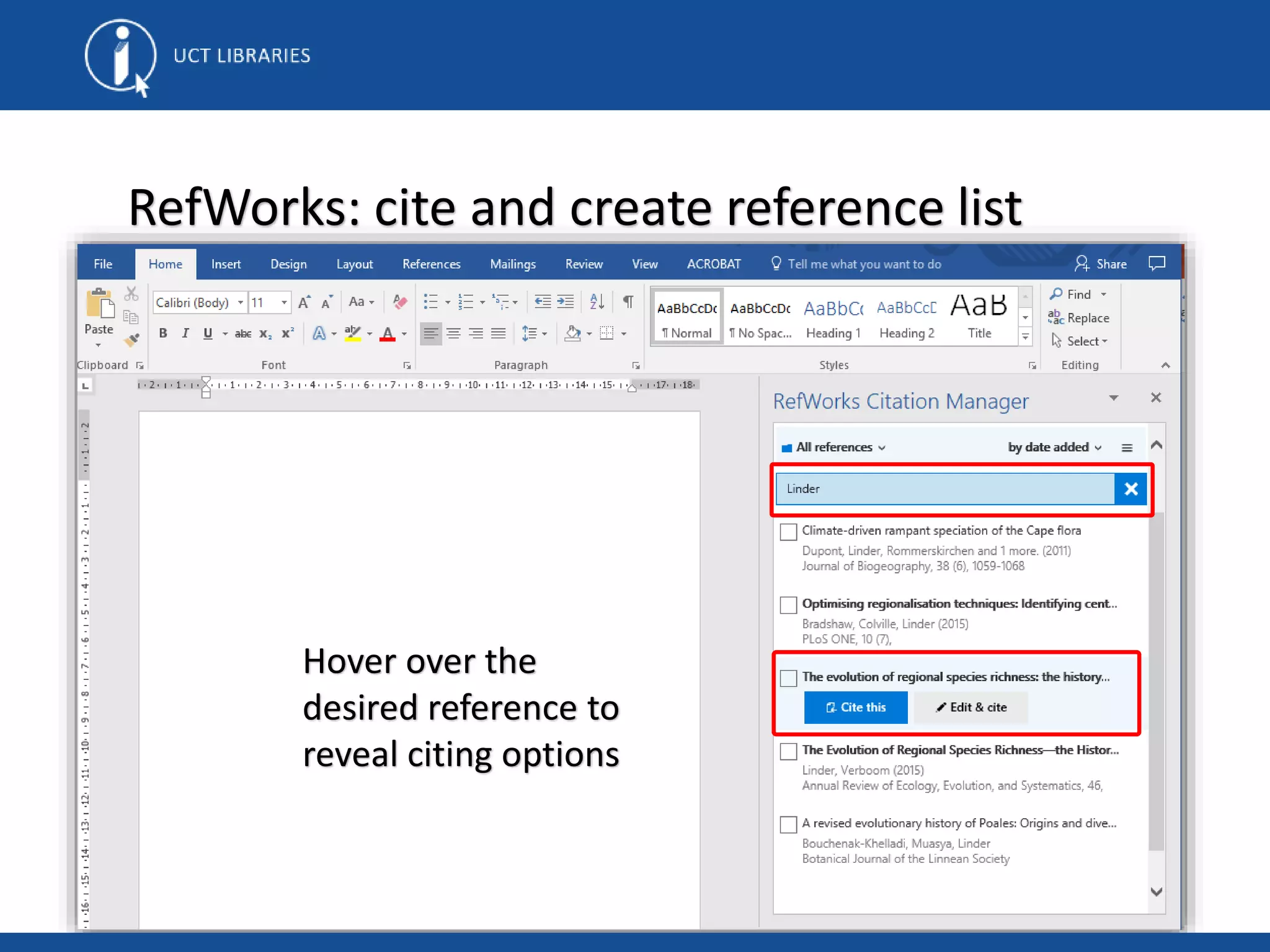Check A revised evolutionary history of Poales
The width and height of the screenshot is (1270, 952).
pos(788,824)
